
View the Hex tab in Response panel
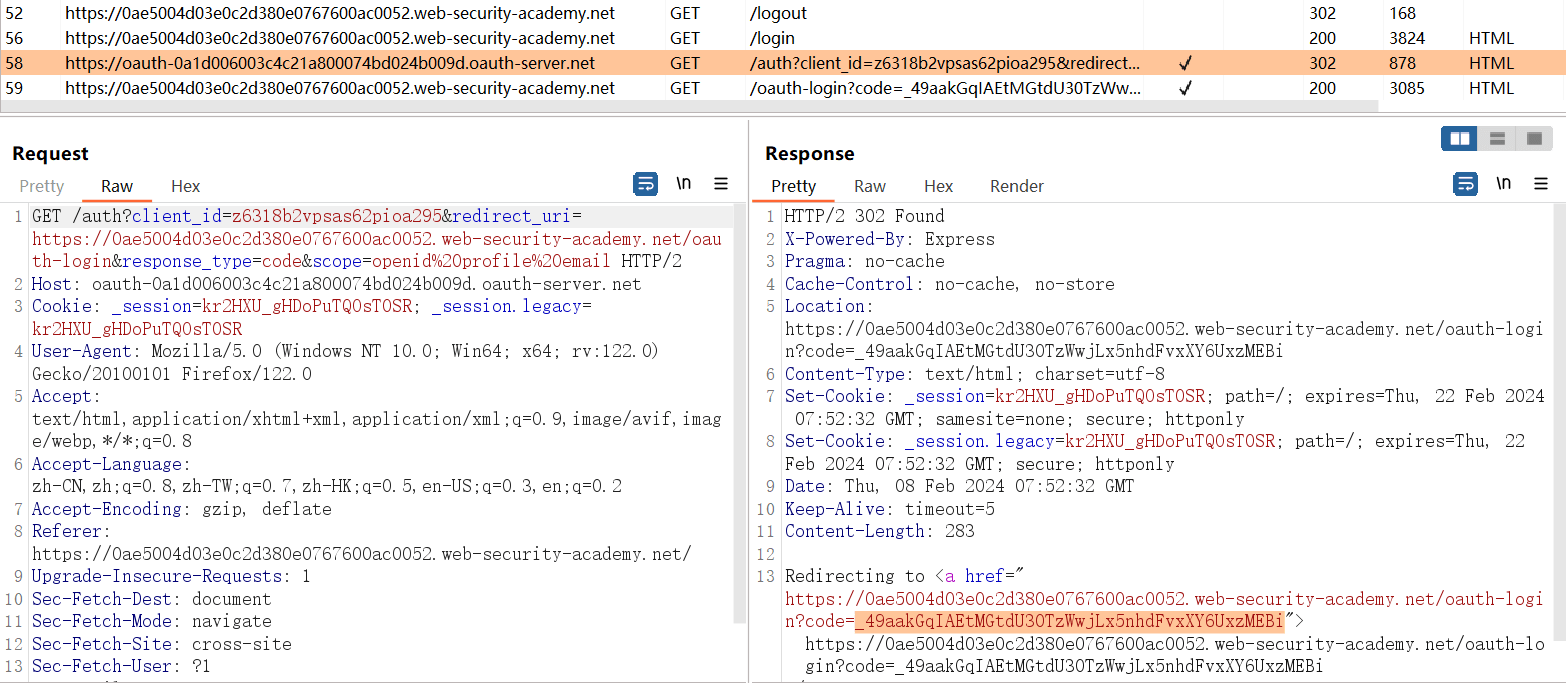938,186
